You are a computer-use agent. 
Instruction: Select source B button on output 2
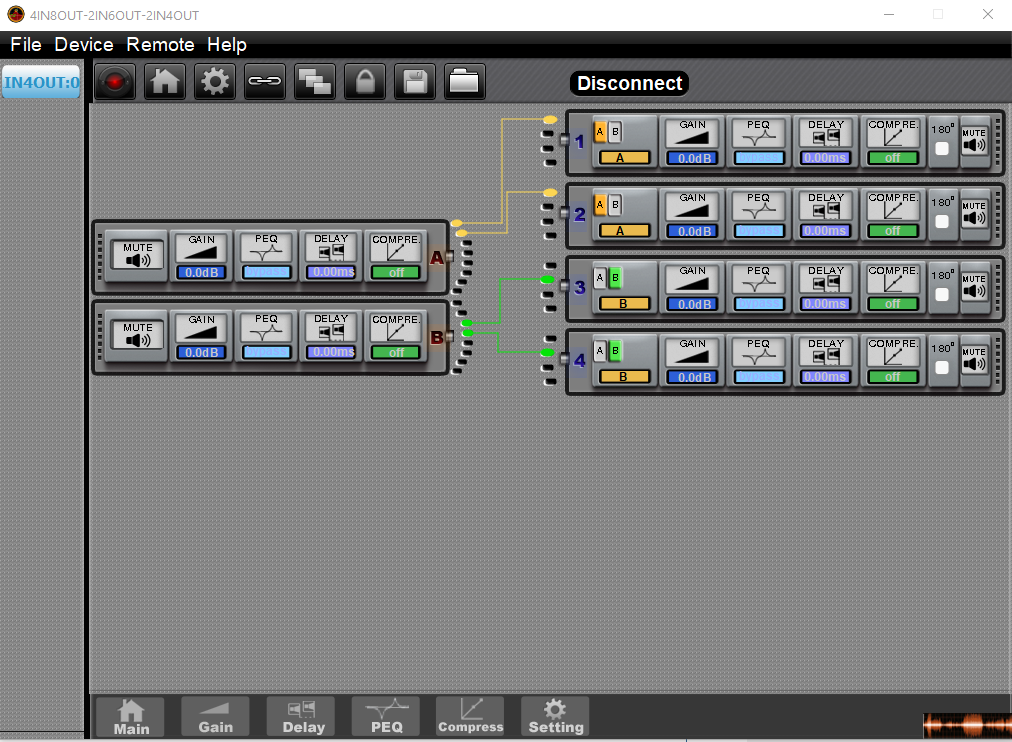tap(615, 205)
